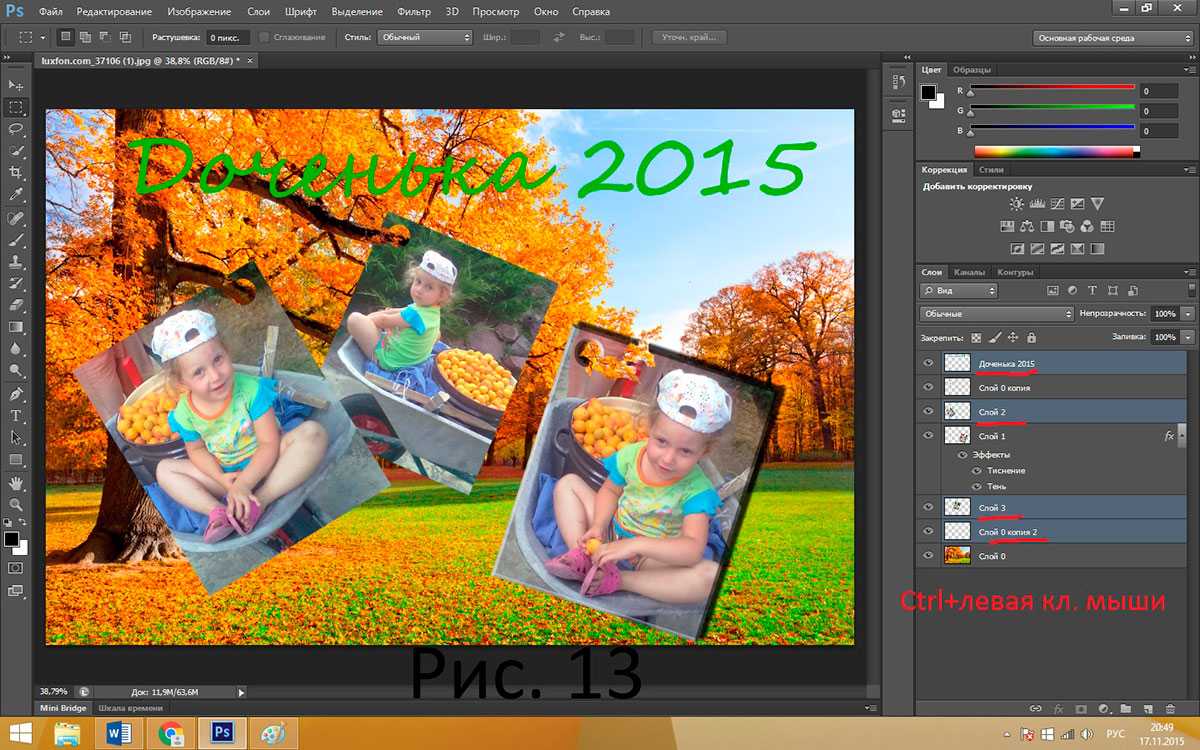
Task: Open the Обычные blend mode dropdown
Action: (996, 314)
